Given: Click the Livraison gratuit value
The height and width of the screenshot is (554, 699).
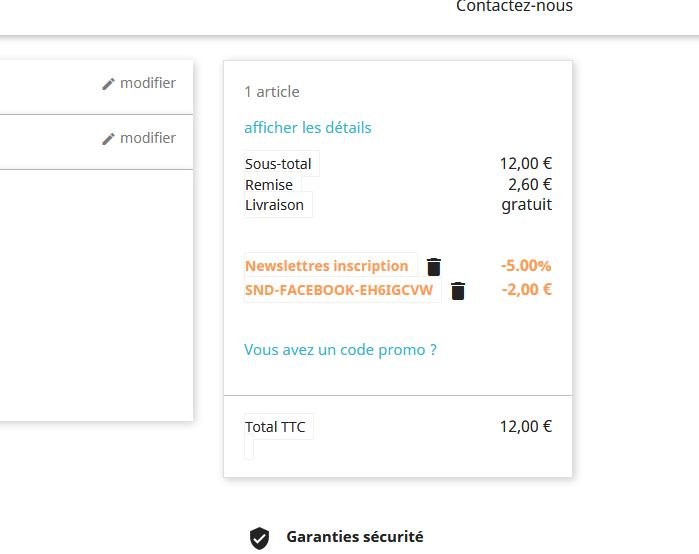Looking at the screenshot, I should [526, 205].
